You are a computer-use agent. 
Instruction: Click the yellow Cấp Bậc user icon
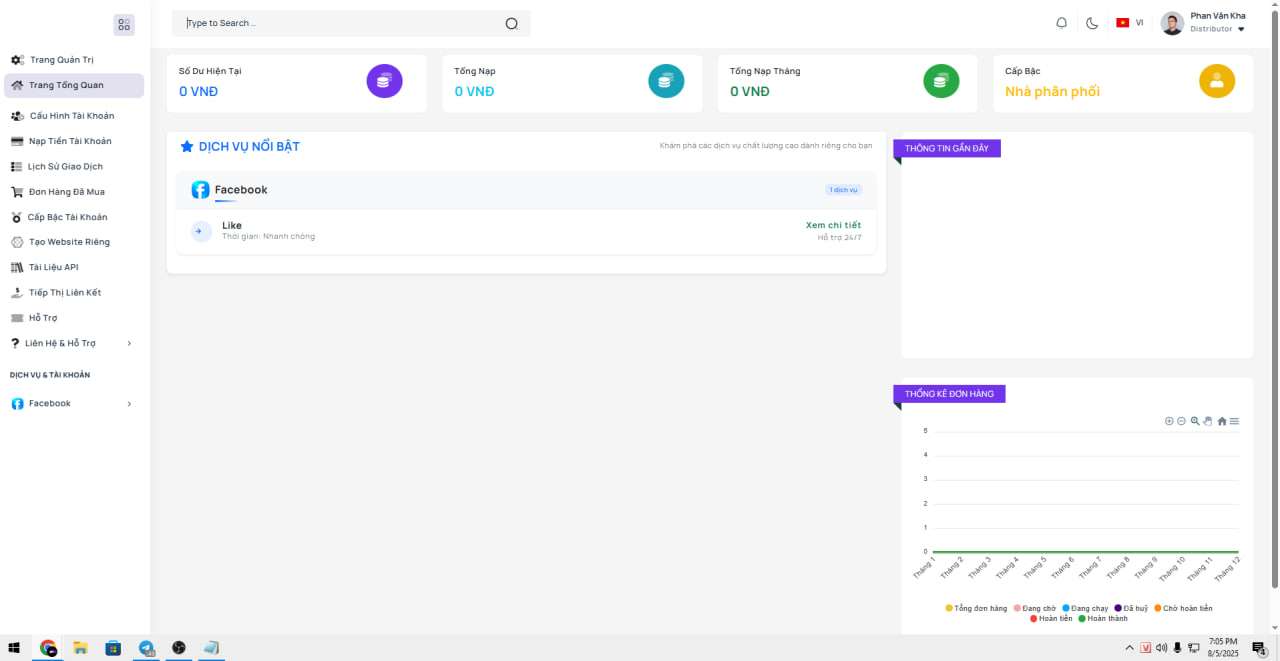click(1217, 81)
